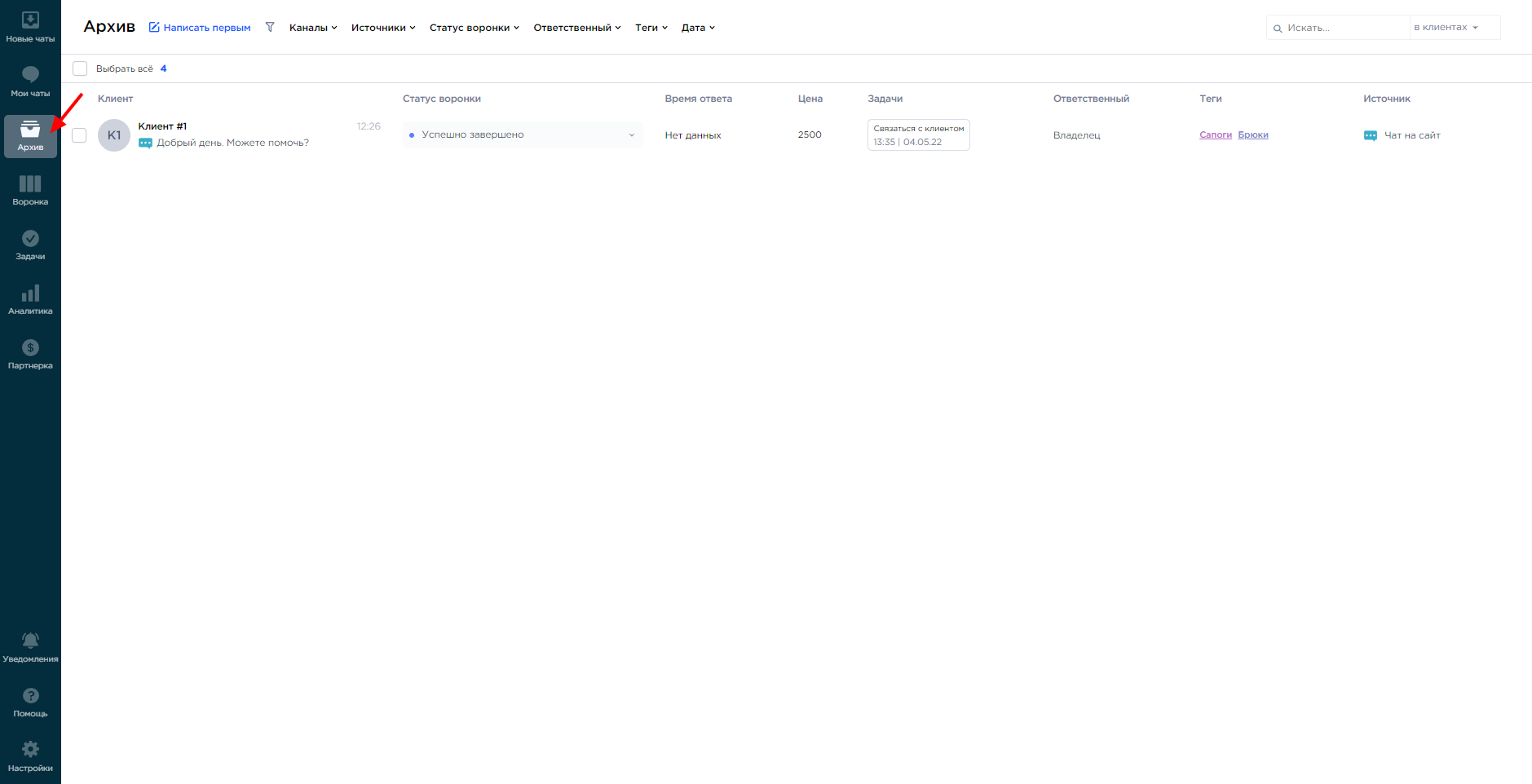Open the Аналитика bar chart icon
This screenshot has width=1532, height=784.
30,293
